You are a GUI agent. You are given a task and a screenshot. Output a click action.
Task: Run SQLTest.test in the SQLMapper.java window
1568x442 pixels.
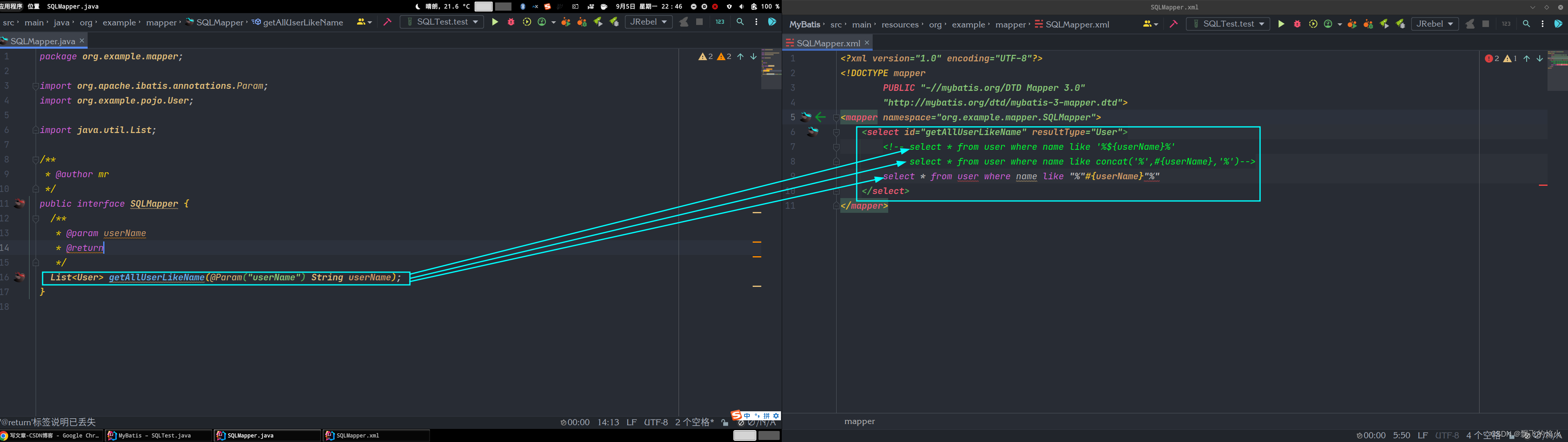tap(495, 22)
